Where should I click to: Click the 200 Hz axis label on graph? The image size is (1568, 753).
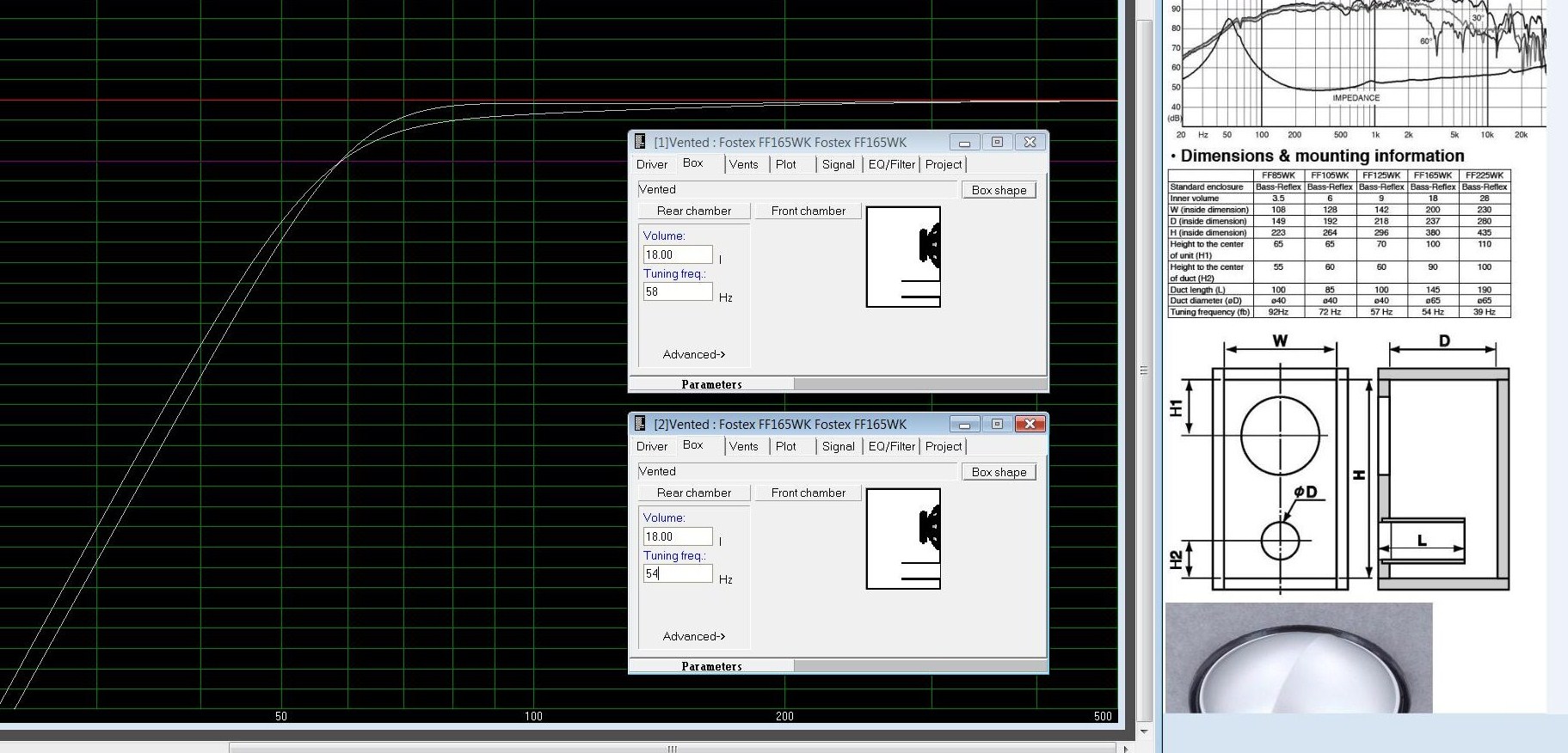[x=784, y=716]
